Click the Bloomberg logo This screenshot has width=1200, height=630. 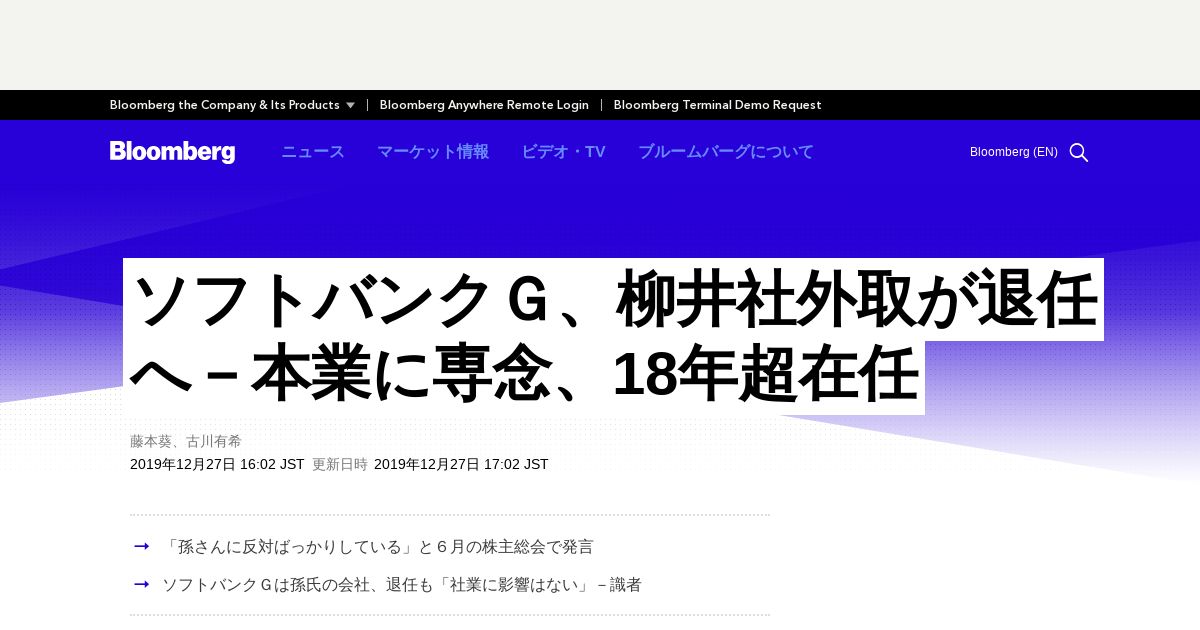point(172,152)
